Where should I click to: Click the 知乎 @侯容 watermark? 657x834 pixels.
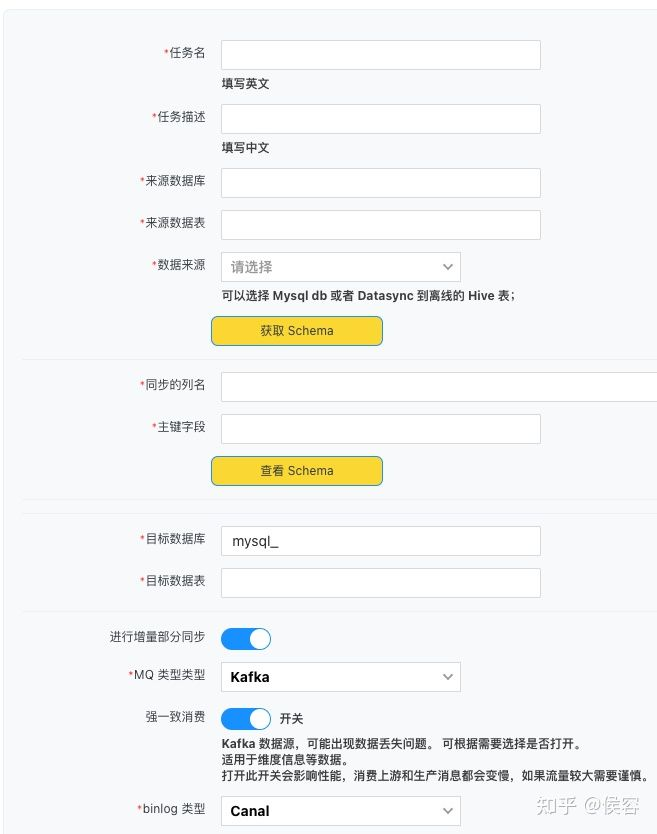tap(587, 806)
